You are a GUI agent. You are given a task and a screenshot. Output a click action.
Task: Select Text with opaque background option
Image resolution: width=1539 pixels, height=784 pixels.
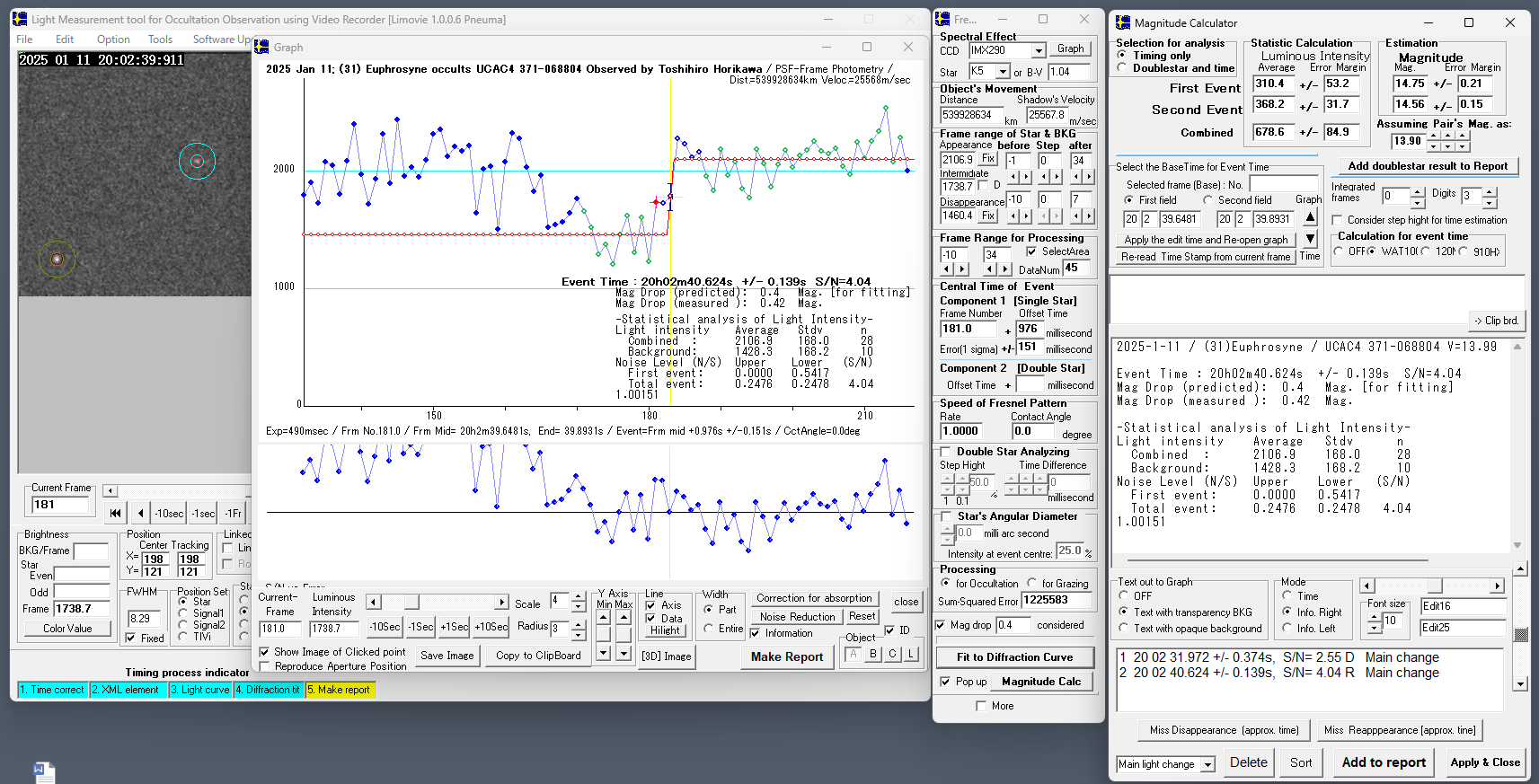[x=1124, y=629]
